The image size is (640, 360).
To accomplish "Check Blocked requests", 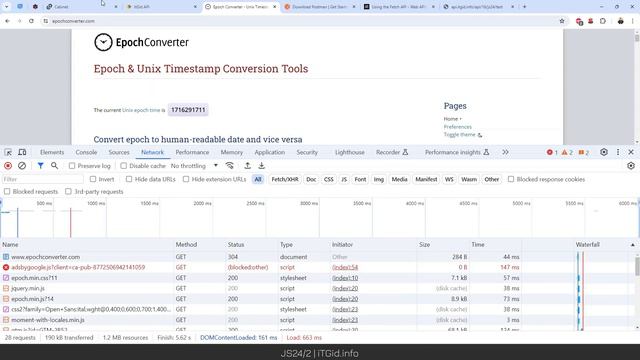I will pos(7,191).
